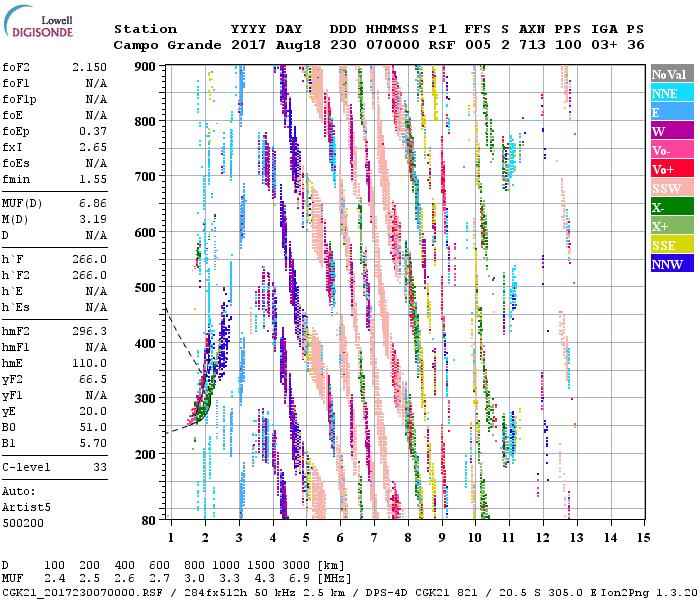Viewport: 700px width, 600px height.
Task: Click the Ion2Png 1.3.20 footer text
Action: [x=649, y=592]
